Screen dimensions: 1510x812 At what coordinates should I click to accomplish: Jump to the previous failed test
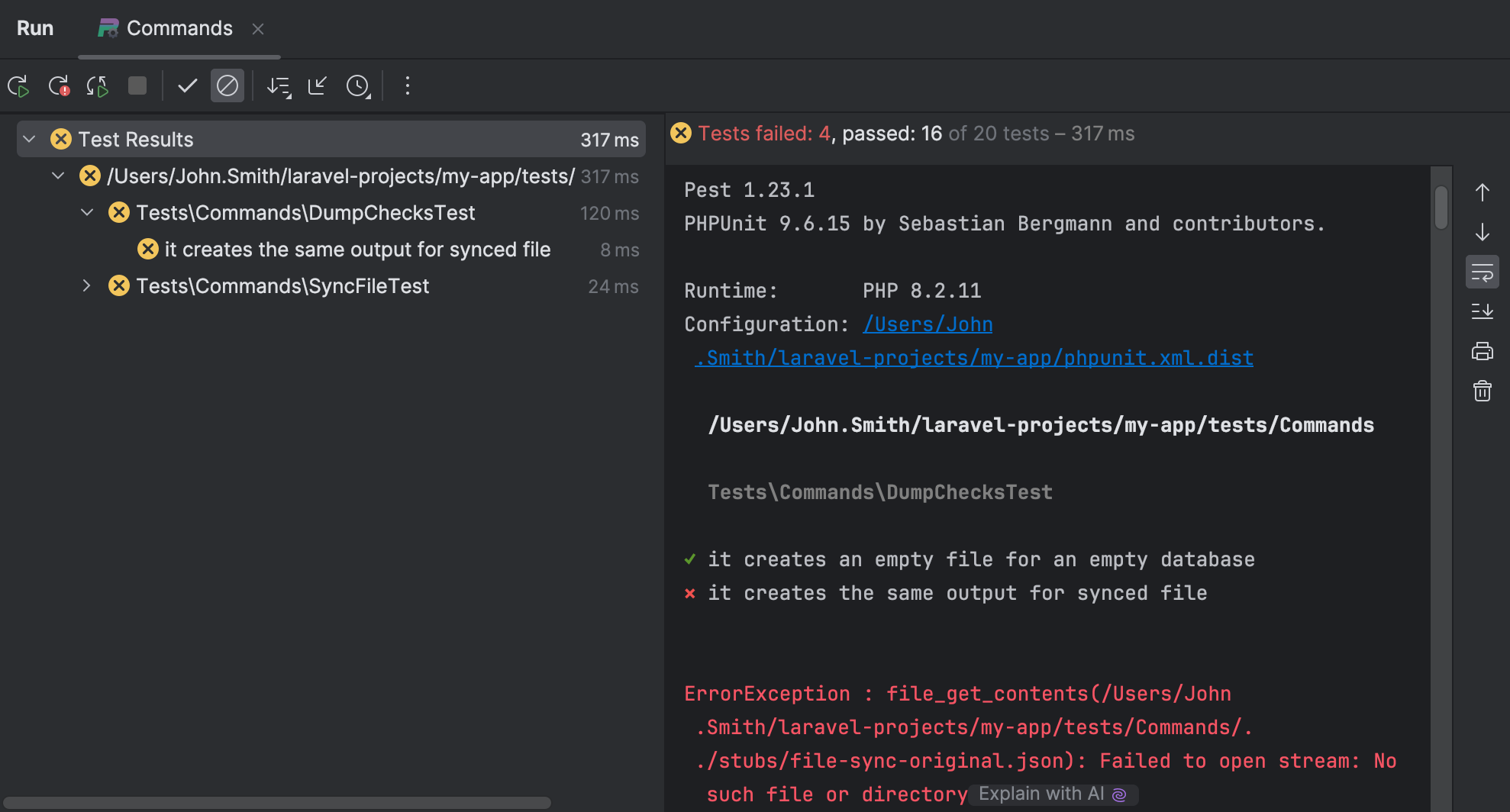click(x=1482, y=192)
